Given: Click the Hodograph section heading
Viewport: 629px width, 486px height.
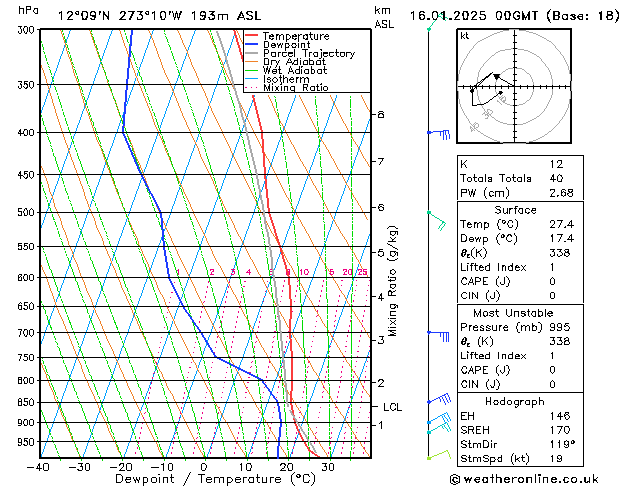Looking at the screenshot, I should pos(515,402).
